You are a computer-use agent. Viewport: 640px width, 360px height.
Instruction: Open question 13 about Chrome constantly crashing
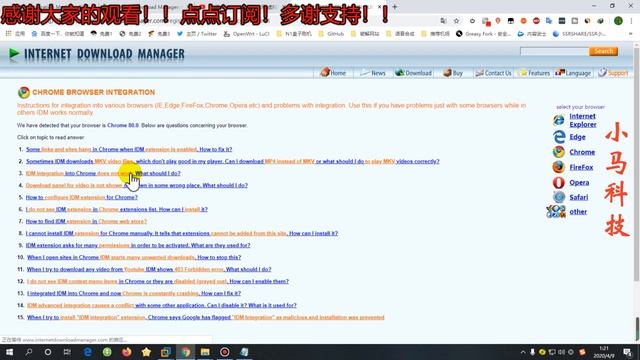134,293
